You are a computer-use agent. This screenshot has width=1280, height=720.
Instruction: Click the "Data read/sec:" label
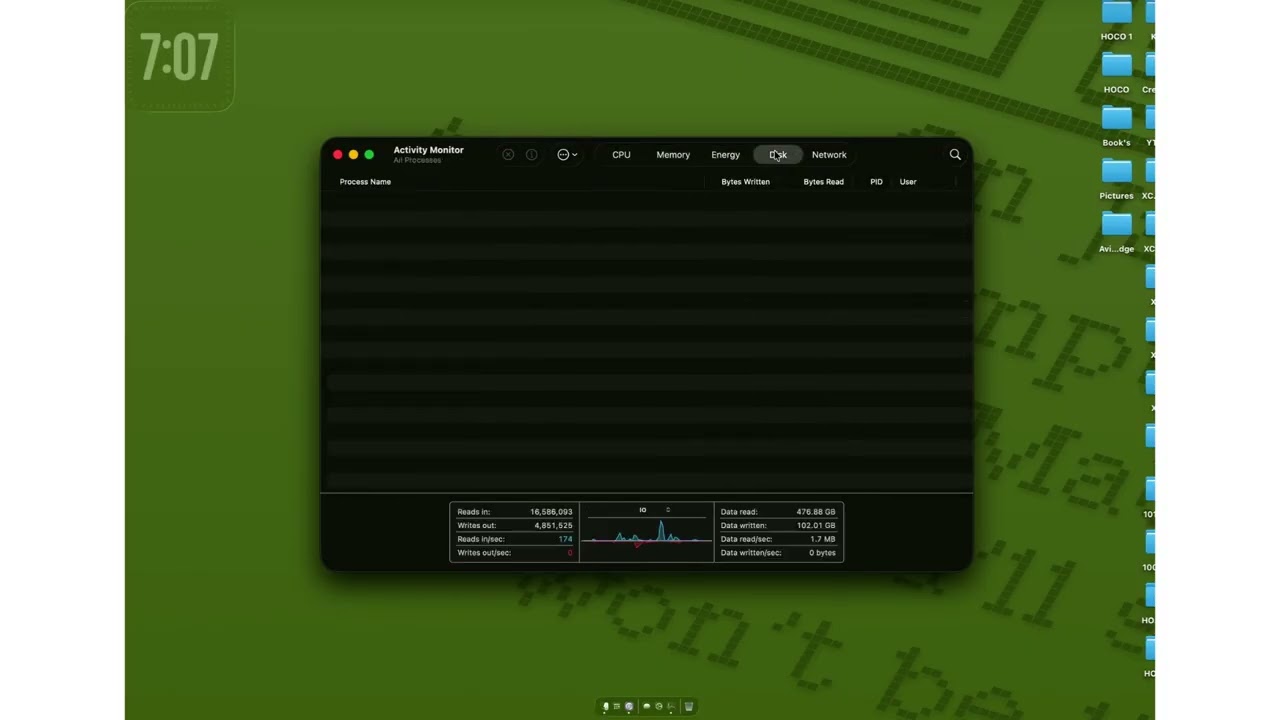coord(746,539)
